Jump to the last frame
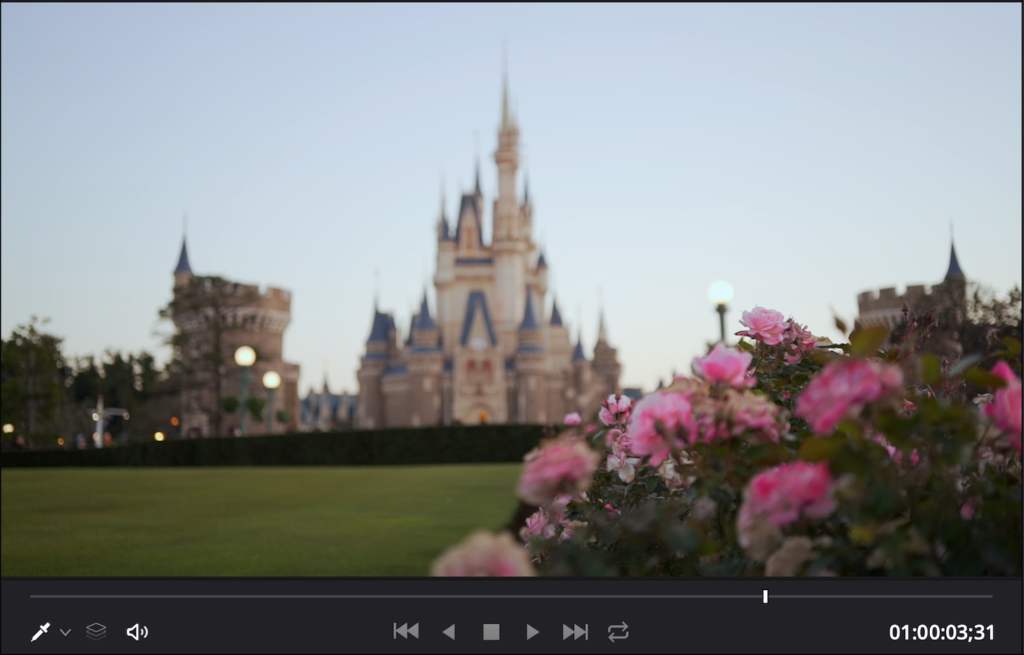1024x655 pixels. click(x=575, y=631)
